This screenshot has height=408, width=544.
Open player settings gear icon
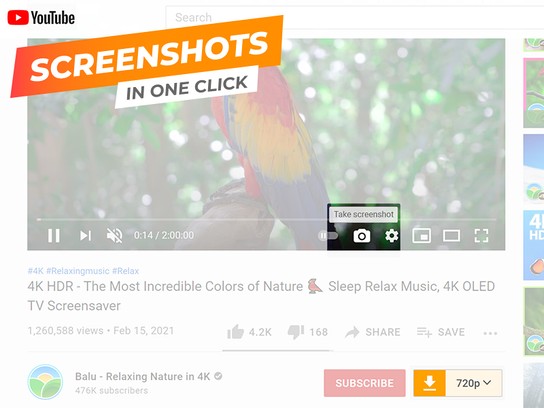click(x=392, y=236)
